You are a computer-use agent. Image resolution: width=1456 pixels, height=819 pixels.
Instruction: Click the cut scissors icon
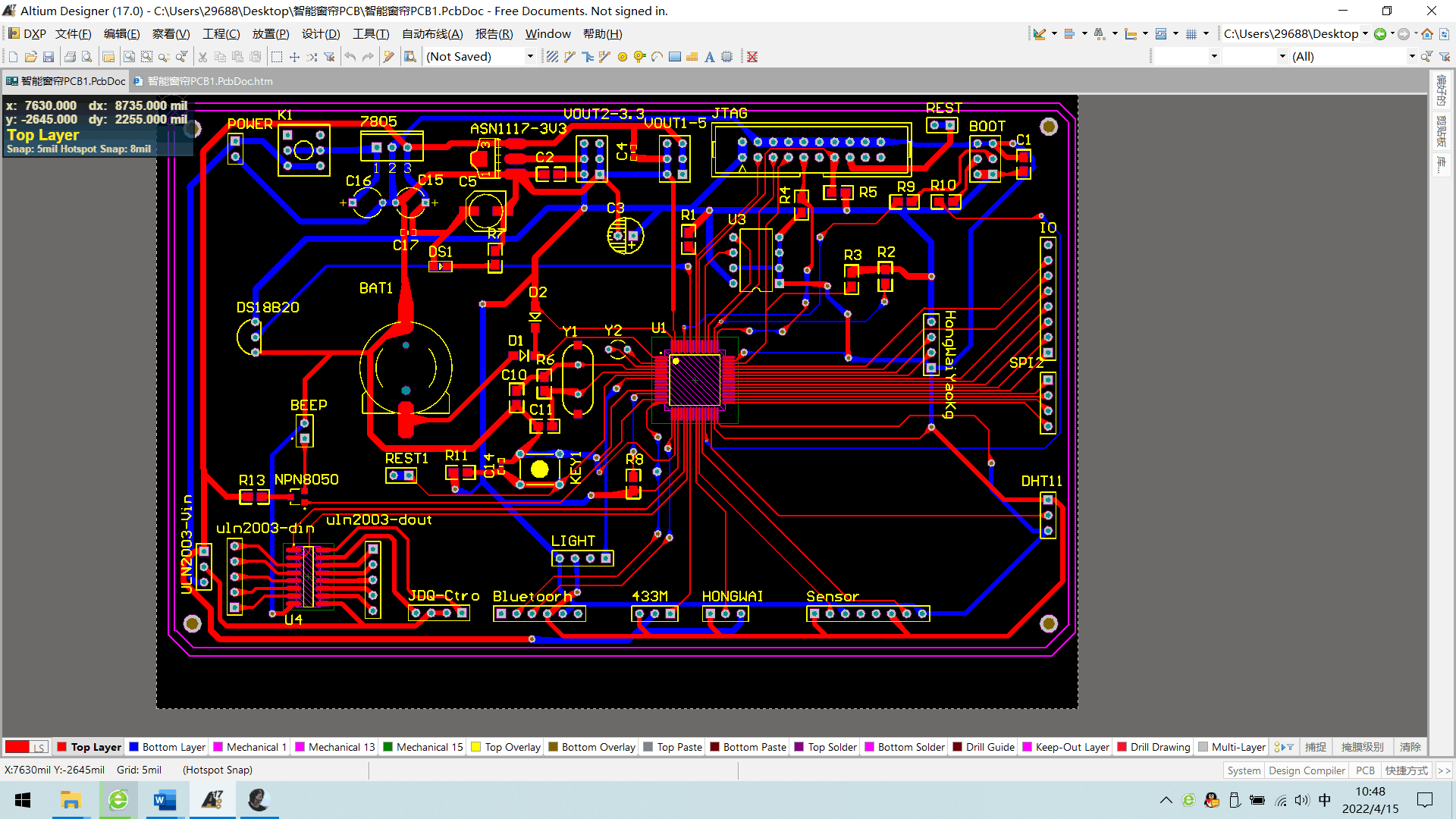202,57
